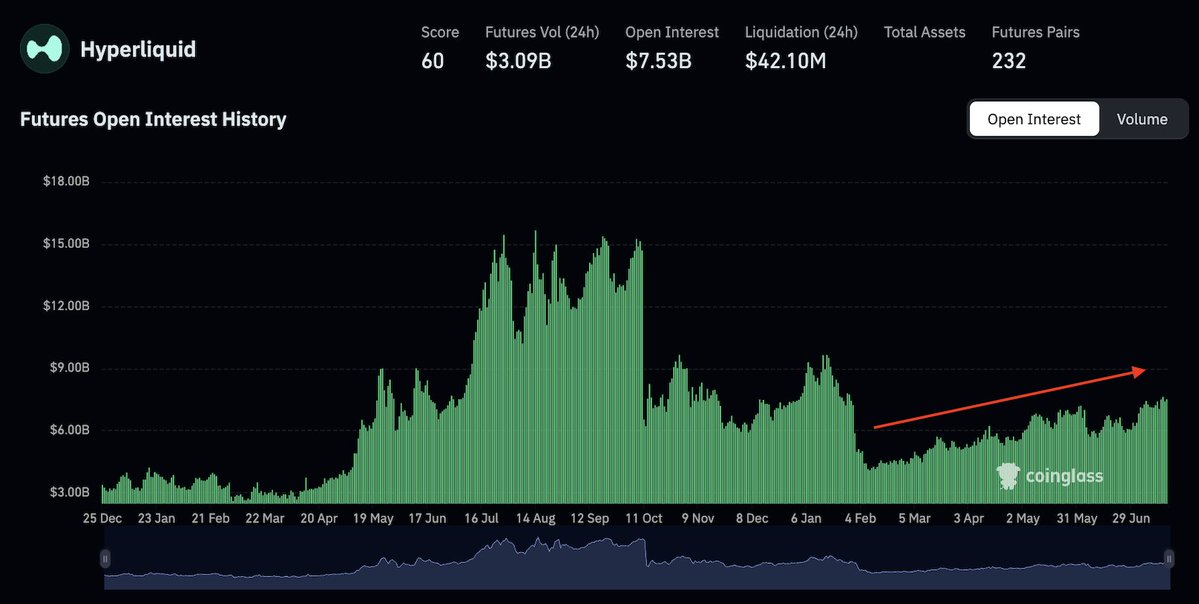
Task: Click the Liquidation (24h) $42.10M value
Action: (785, 61)
